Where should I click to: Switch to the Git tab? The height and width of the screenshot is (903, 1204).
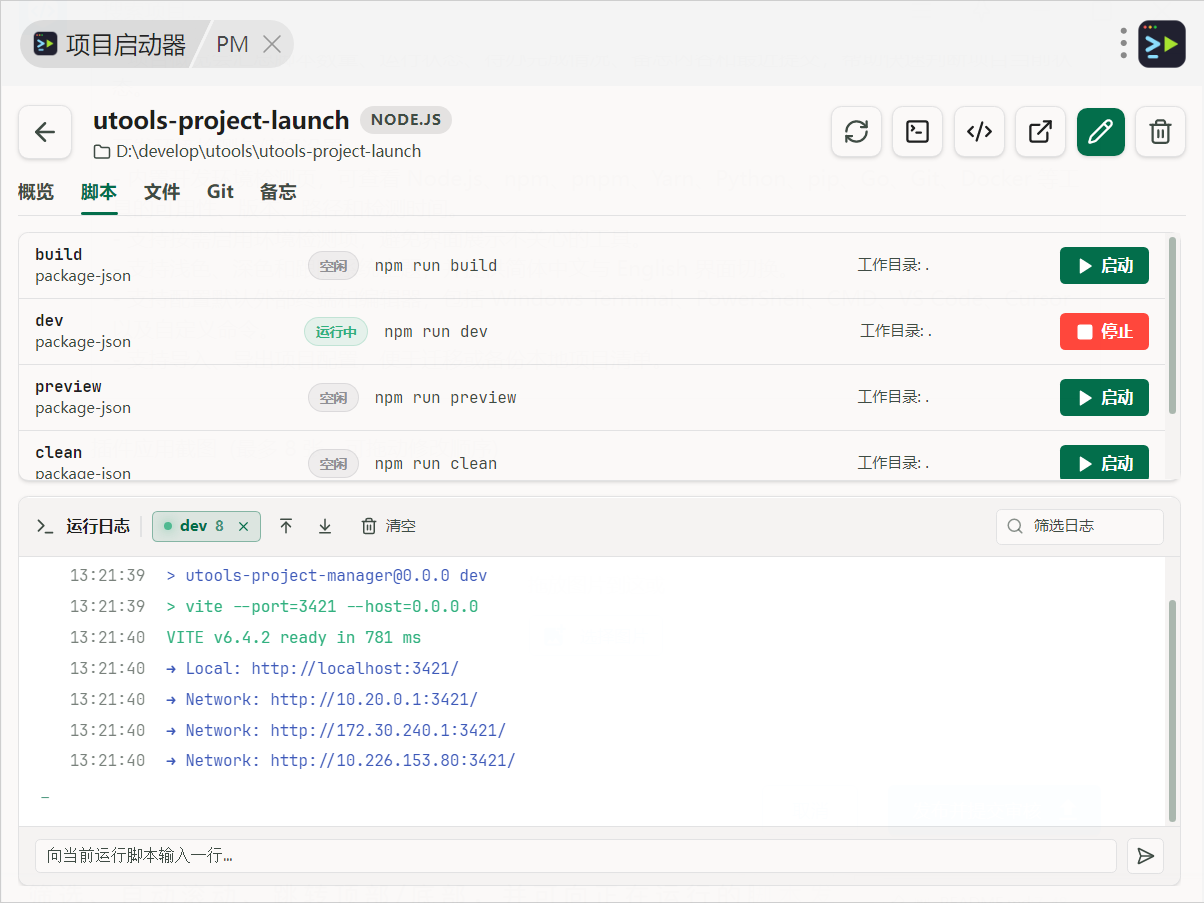pyautogui.click(x=220, y=192)
